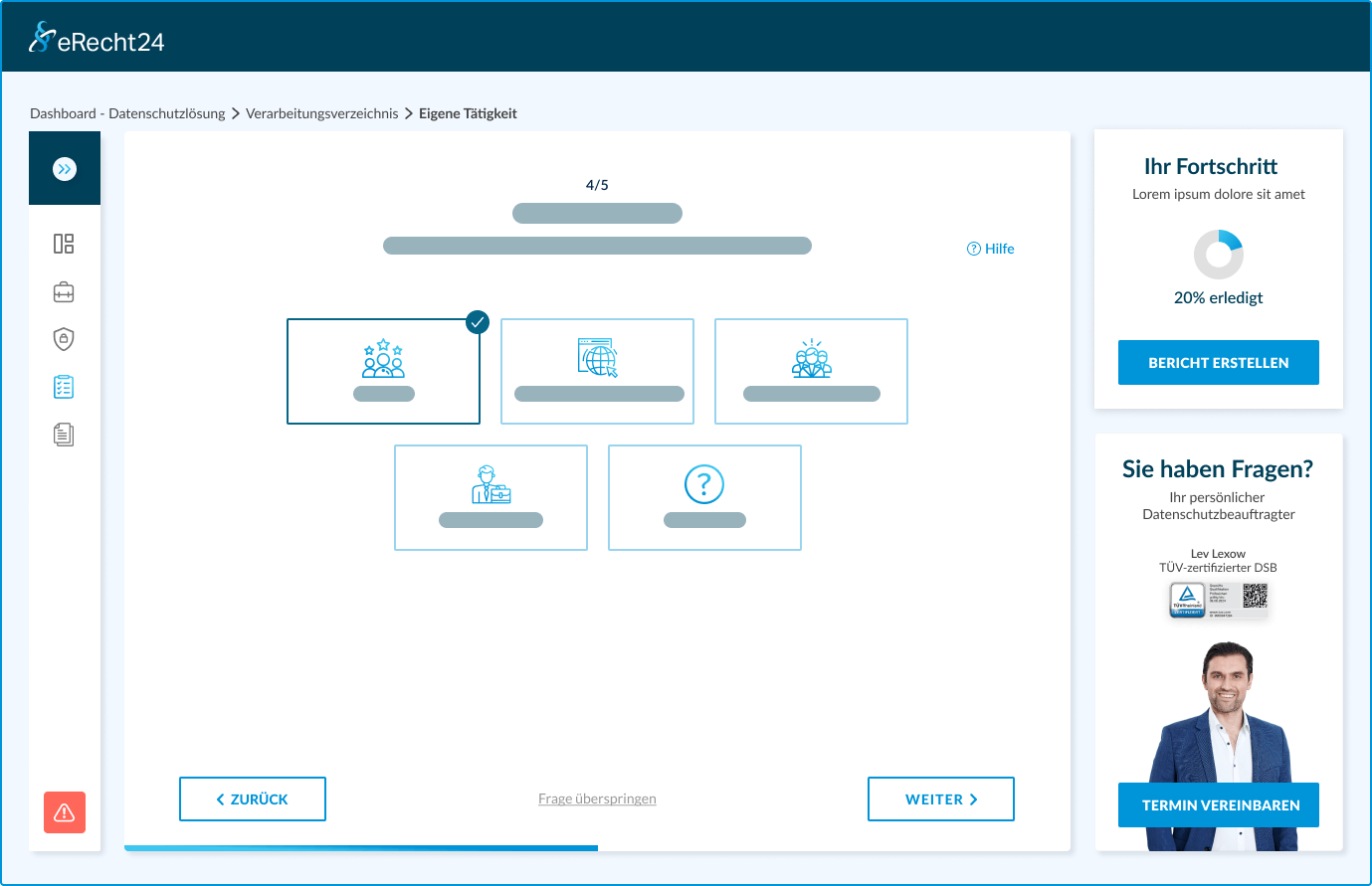Viewport: 1372px width, 886px height.
Task: Choose the question mark option card
Action: point(704,497)
